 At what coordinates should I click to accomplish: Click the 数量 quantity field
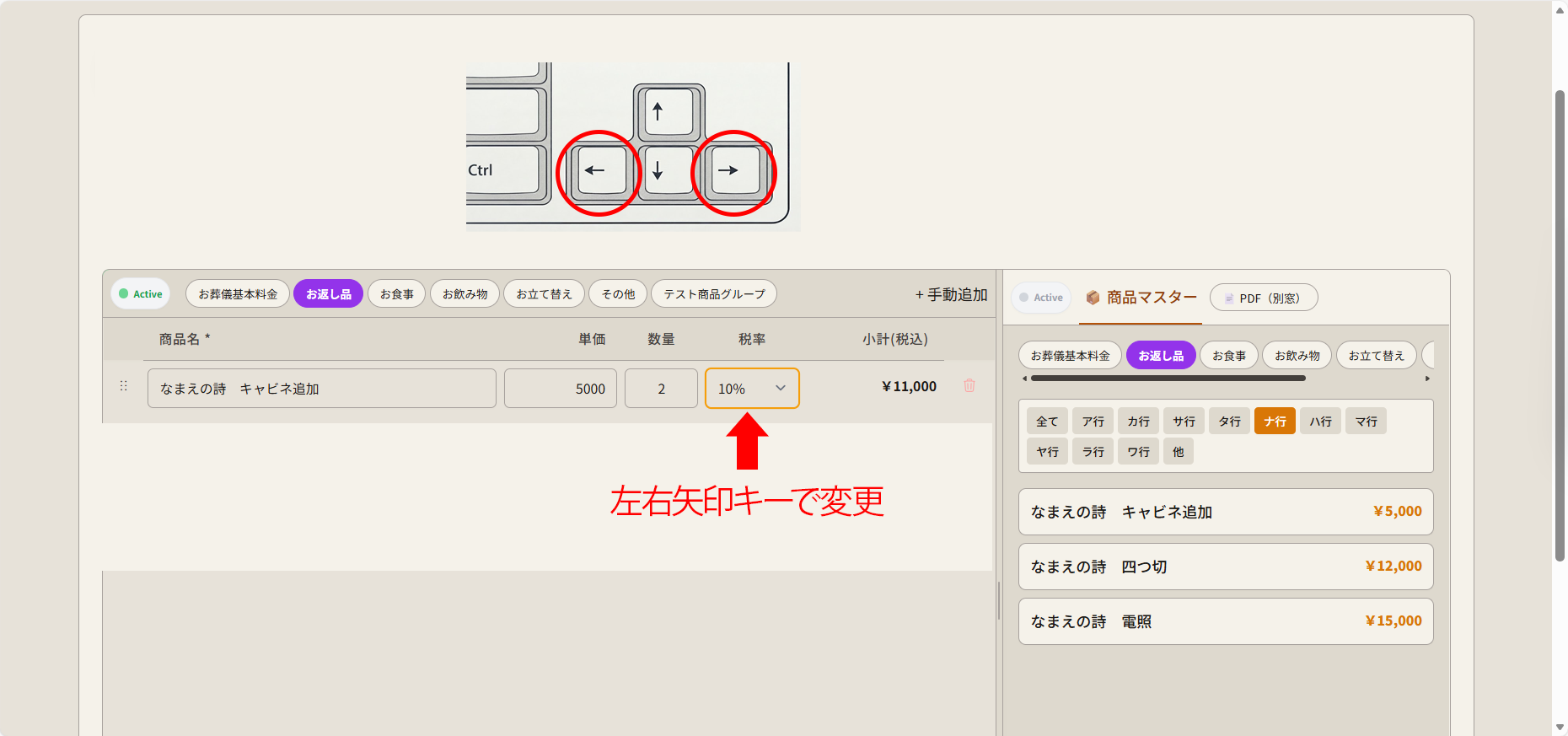click(661, 389)
